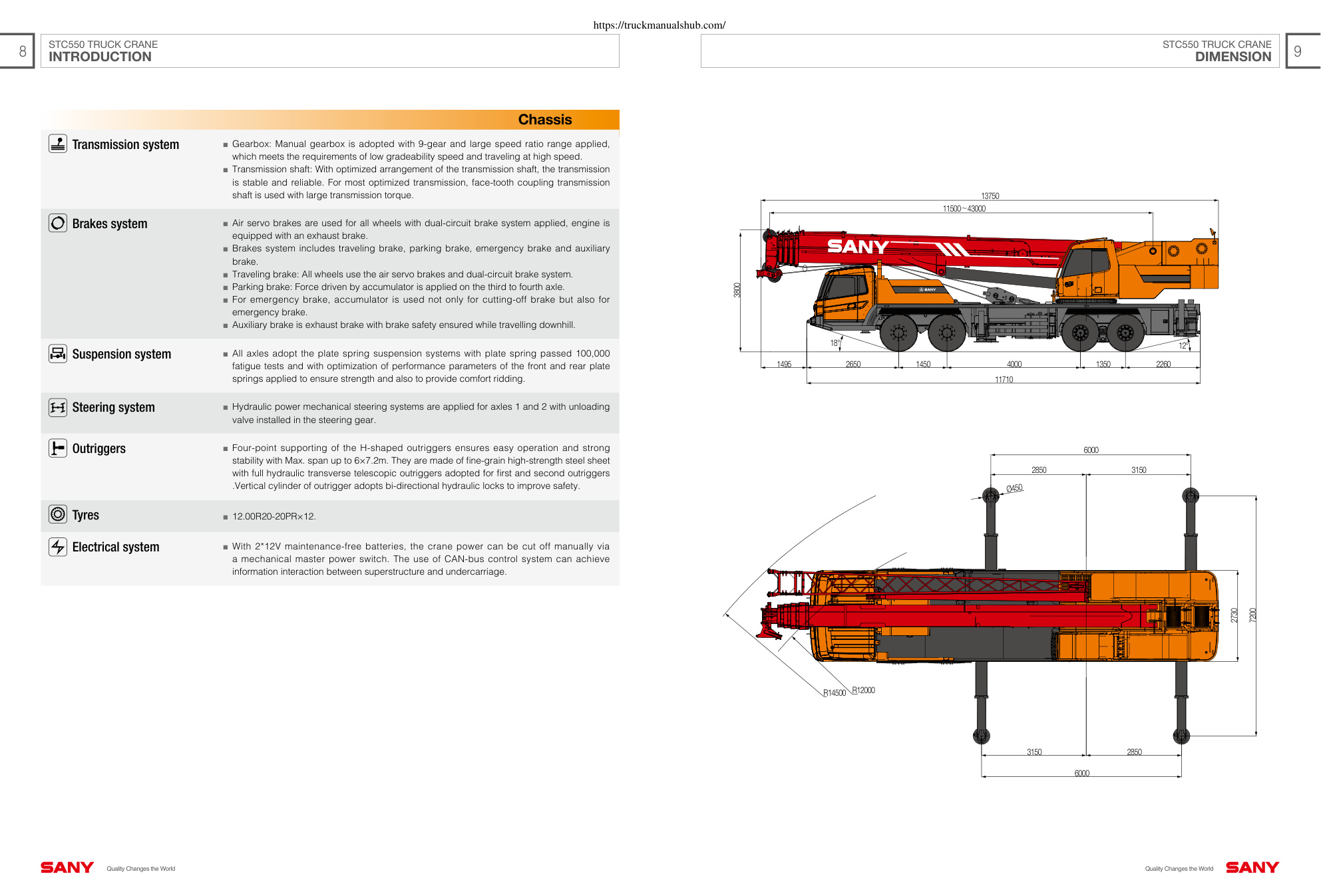Click page number 8
The image size is (1321, 896).
[x=23, y=51]
